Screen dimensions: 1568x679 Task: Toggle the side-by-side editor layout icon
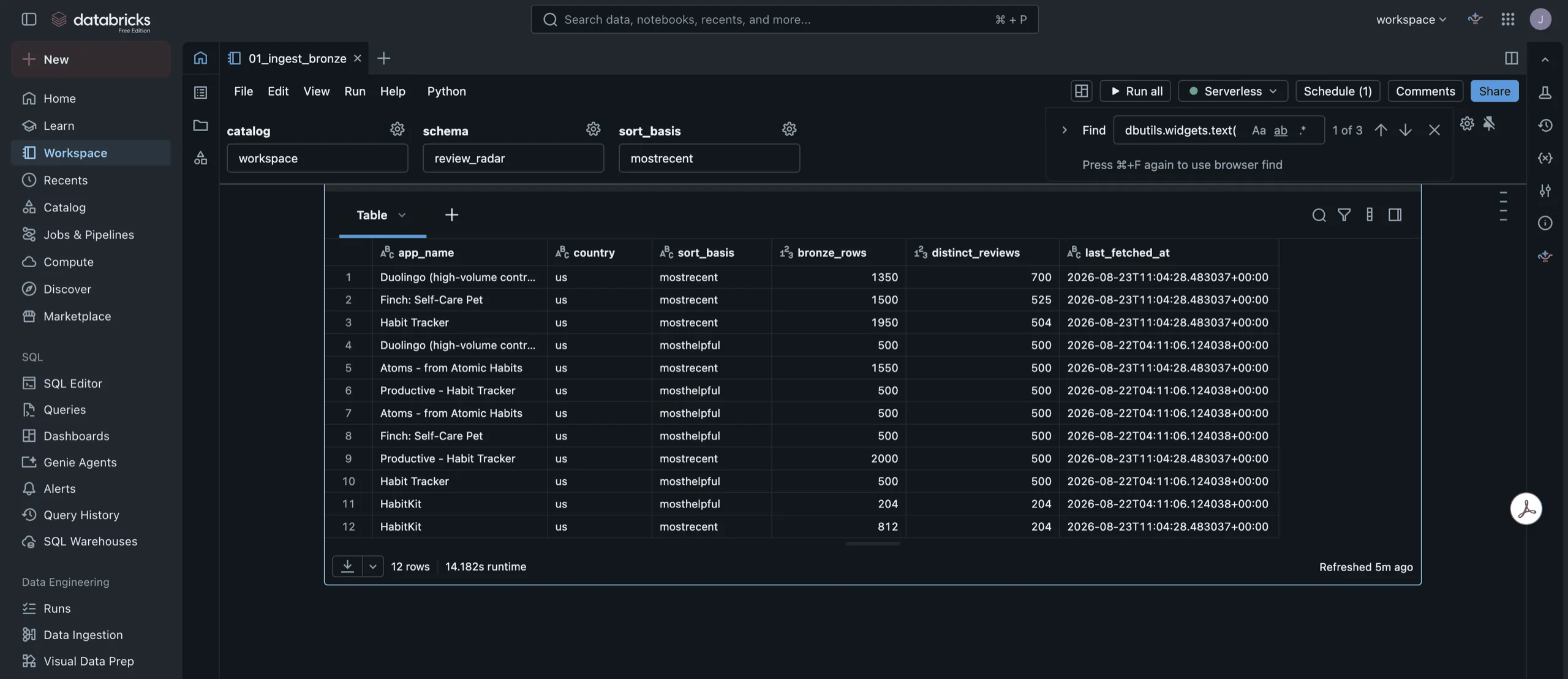[x=1511, y=58]
